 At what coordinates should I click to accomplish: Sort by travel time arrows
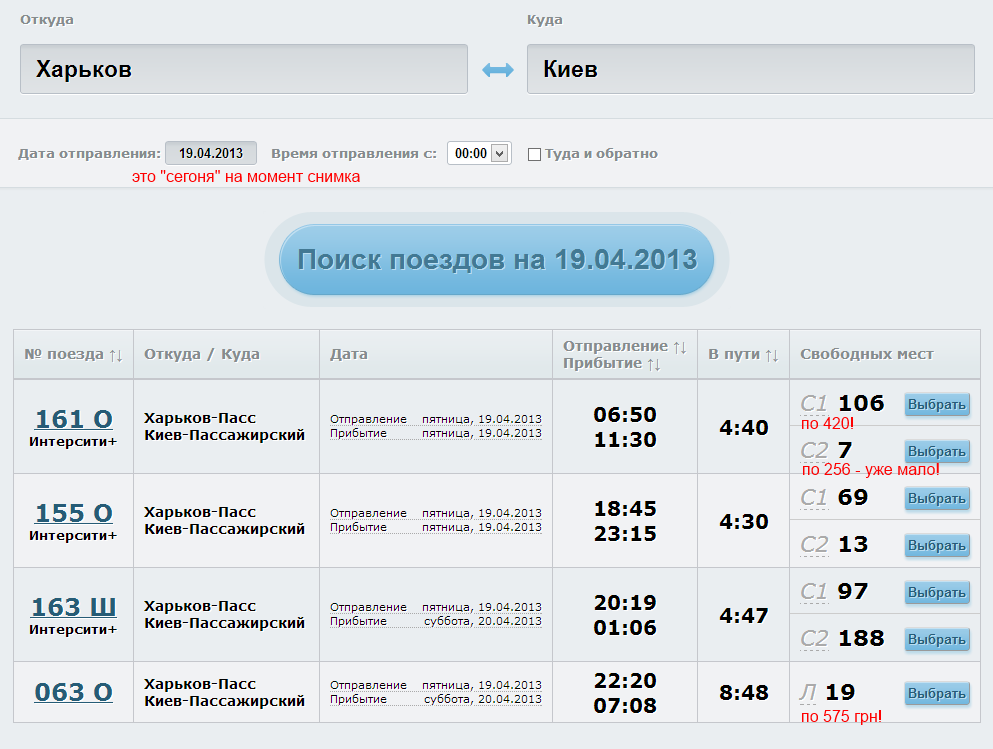[771, 355]
